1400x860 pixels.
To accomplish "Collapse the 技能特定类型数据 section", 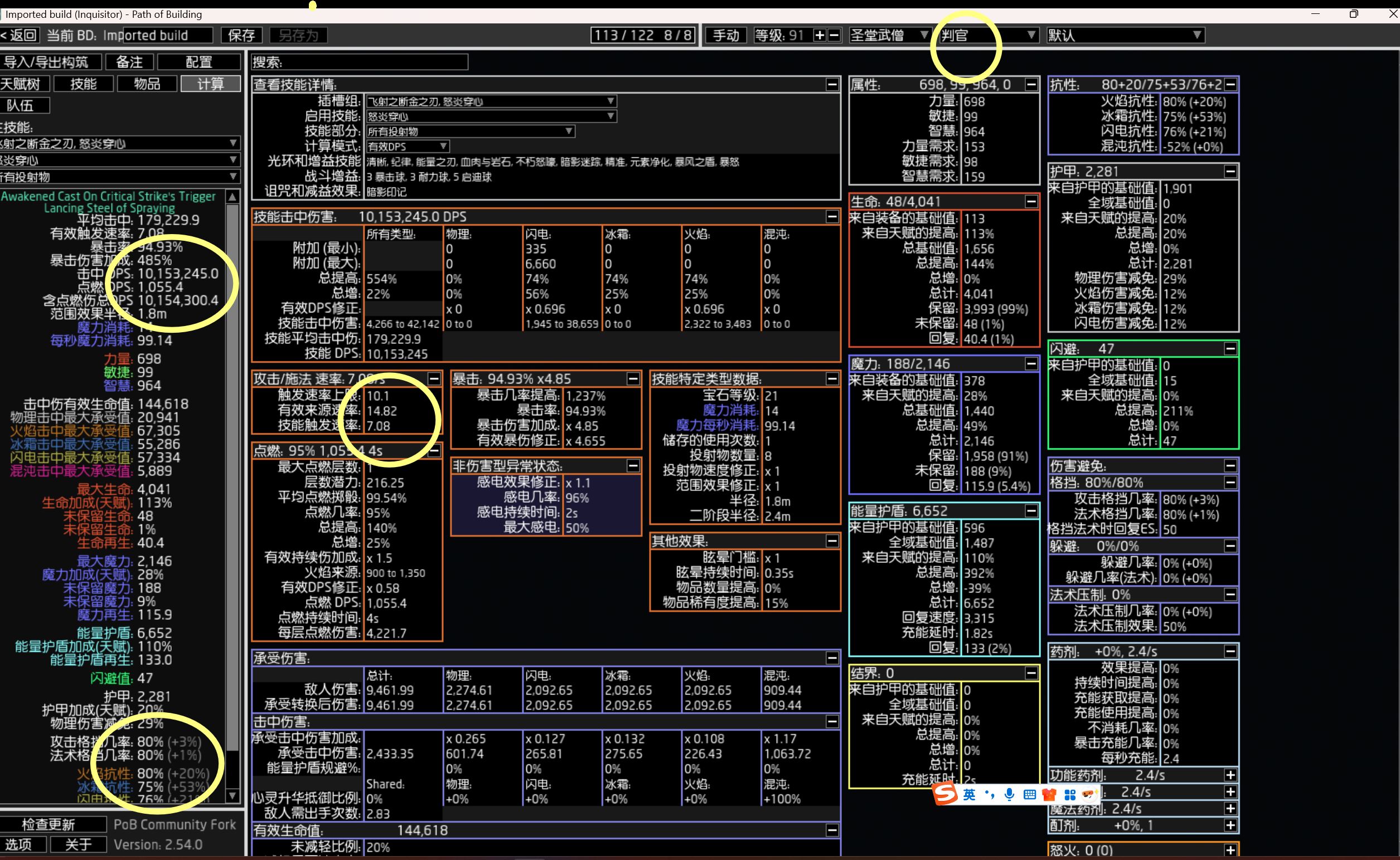I will (x=832, y=379).
